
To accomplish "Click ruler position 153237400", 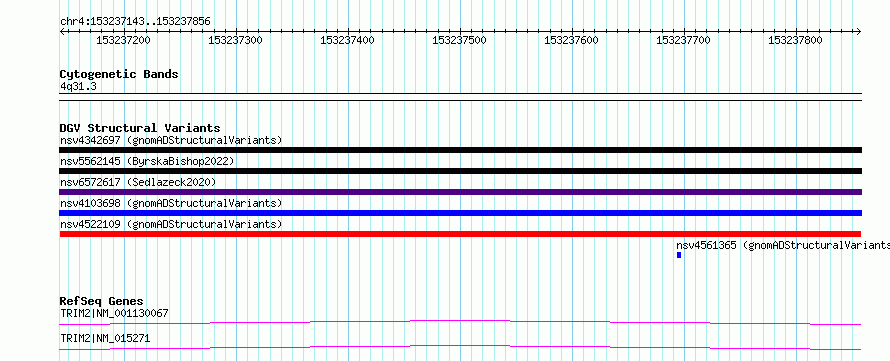I will (x=347, y=40).
